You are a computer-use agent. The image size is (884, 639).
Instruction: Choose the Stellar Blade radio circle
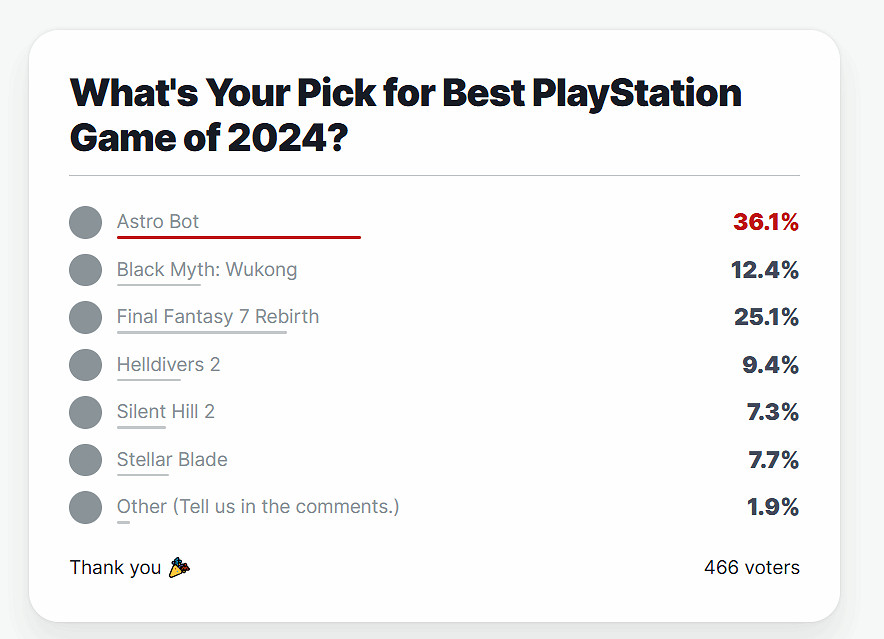(x=86, y=460)
